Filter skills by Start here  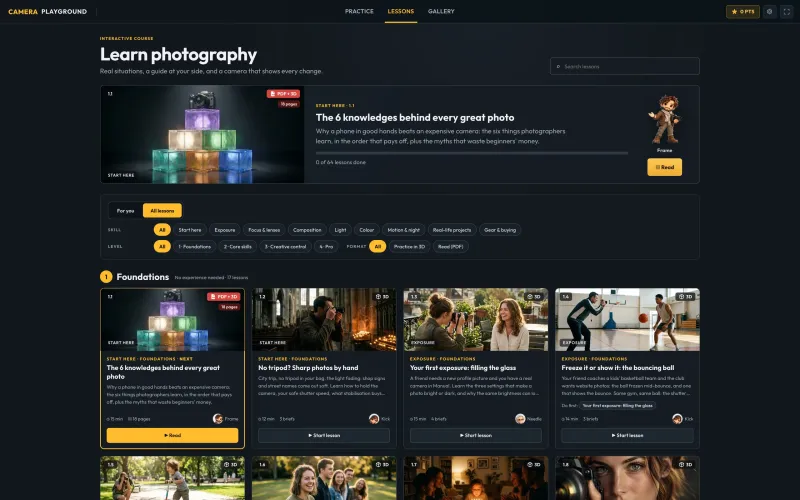[x=190, y=230]
